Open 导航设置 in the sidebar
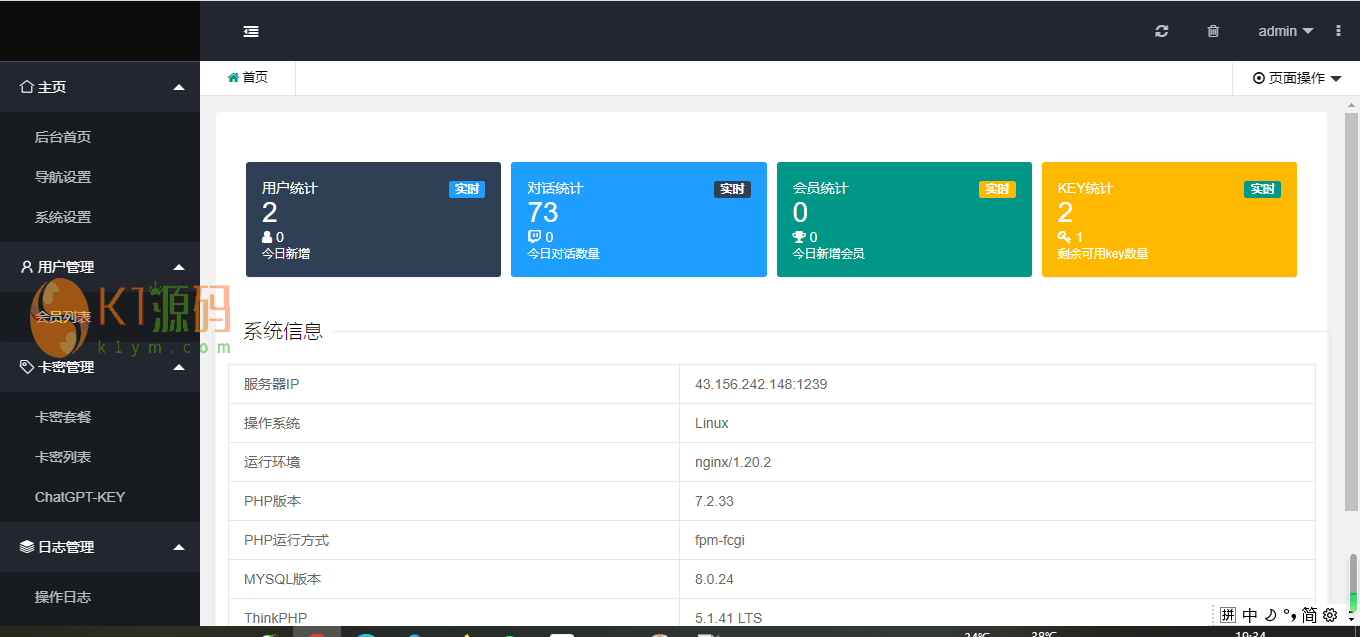 click(100, 177)
